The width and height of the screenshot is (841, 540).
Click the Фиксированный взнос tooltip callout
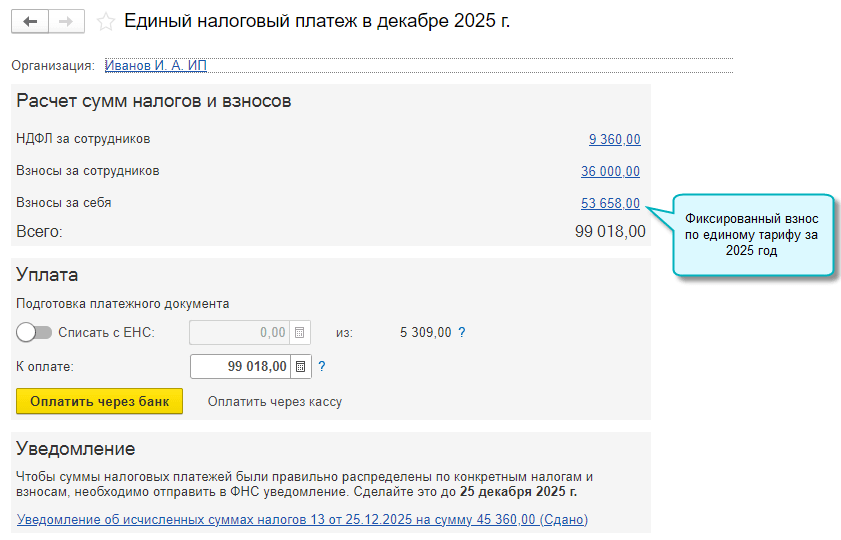pyautogui.click(x=752, y=235)
